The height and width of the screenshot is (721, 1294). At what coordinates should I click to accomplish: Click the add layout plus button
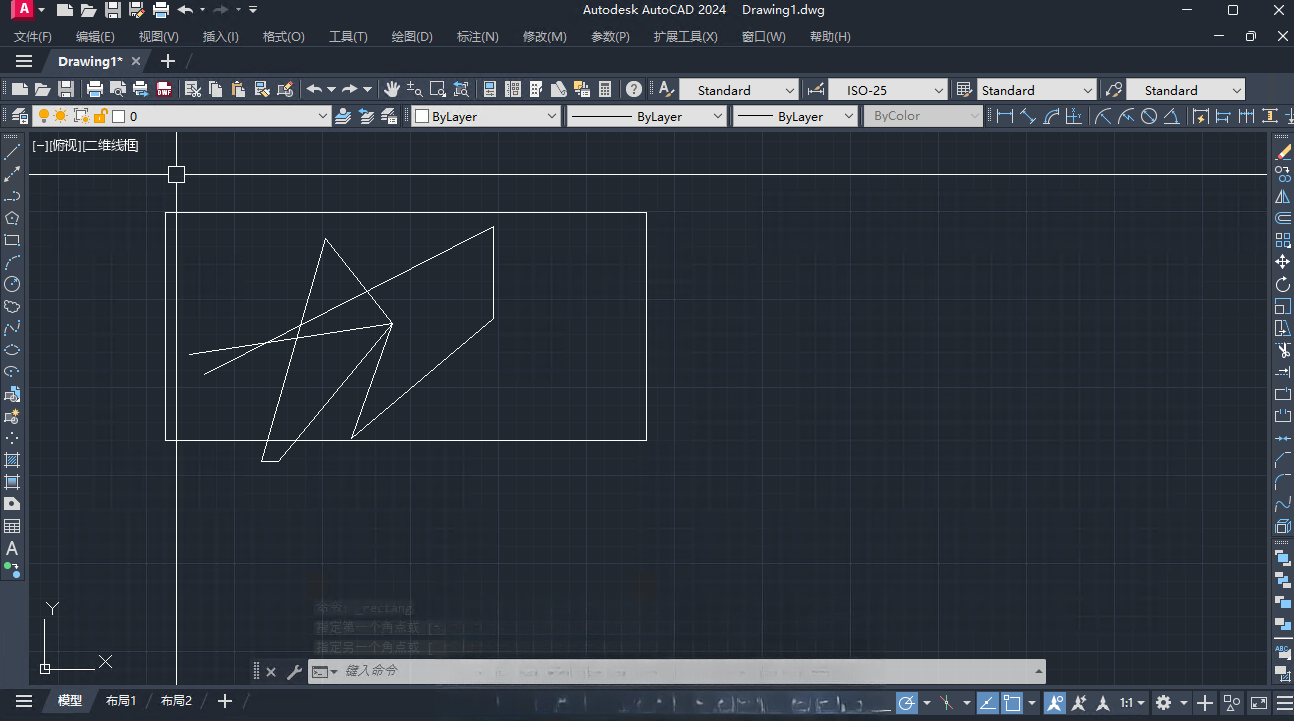click(225, 701)
